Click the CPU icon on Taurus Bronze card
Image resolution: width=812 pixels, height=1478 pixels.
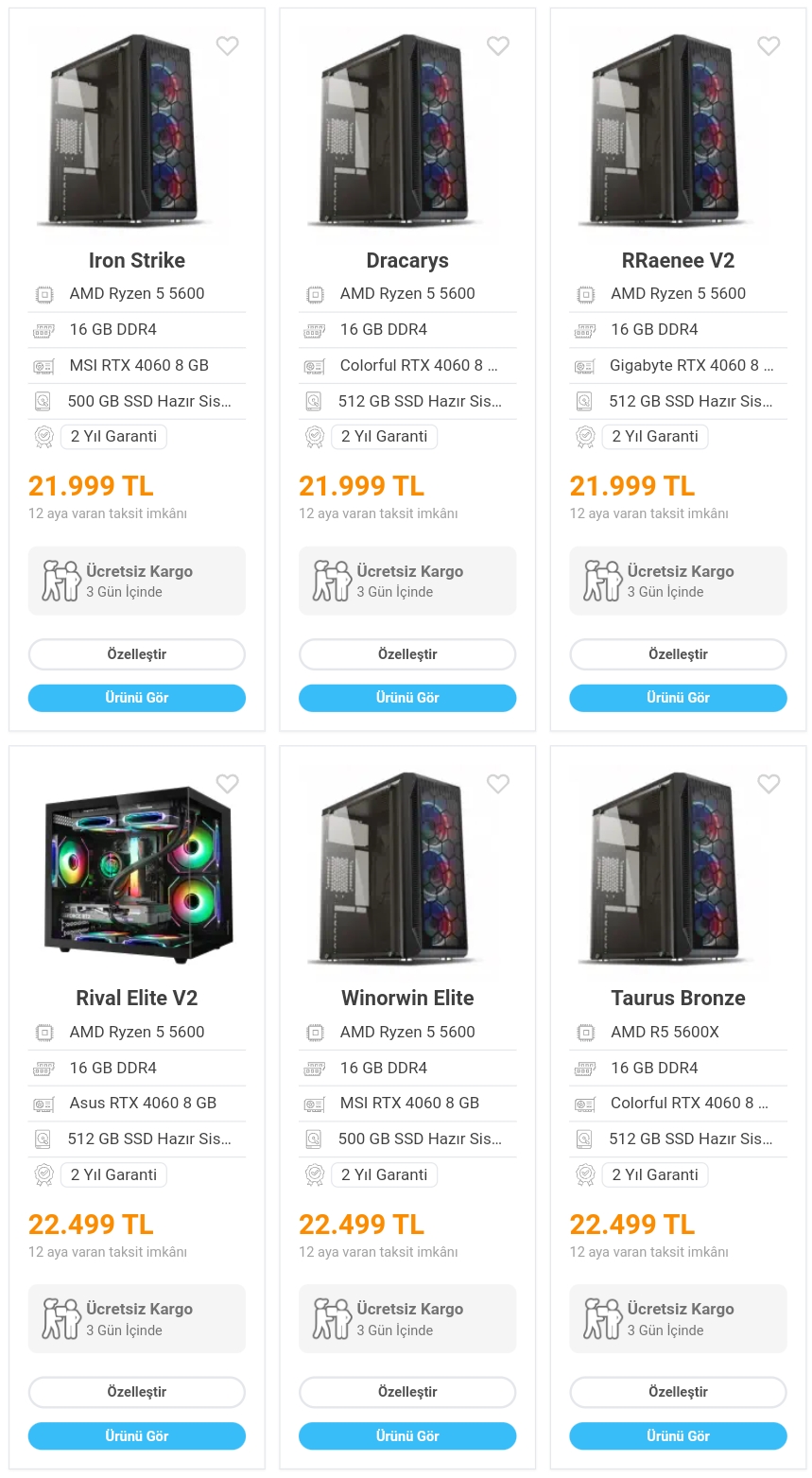click(585, 1033)
